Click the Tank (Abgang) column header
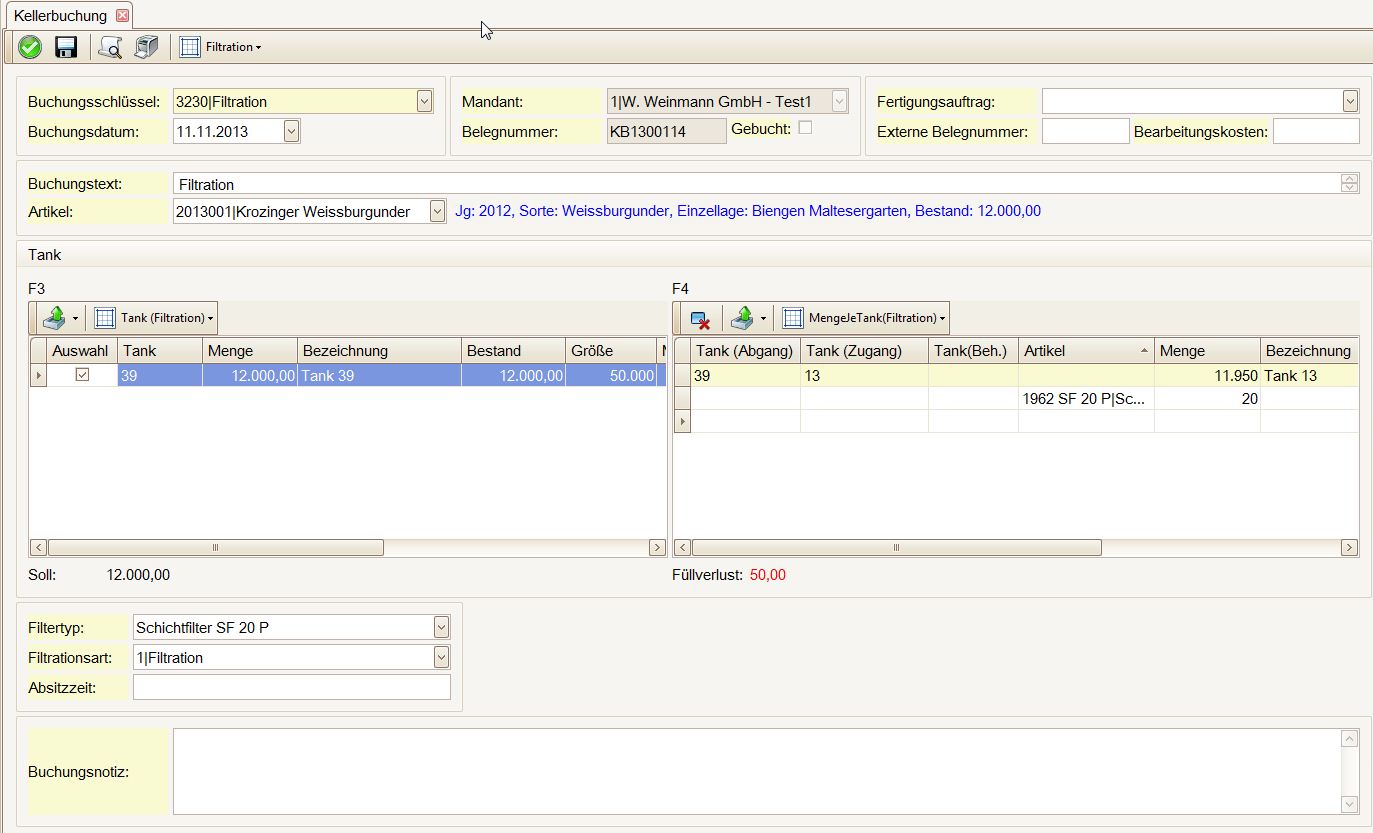 point(745,351)
